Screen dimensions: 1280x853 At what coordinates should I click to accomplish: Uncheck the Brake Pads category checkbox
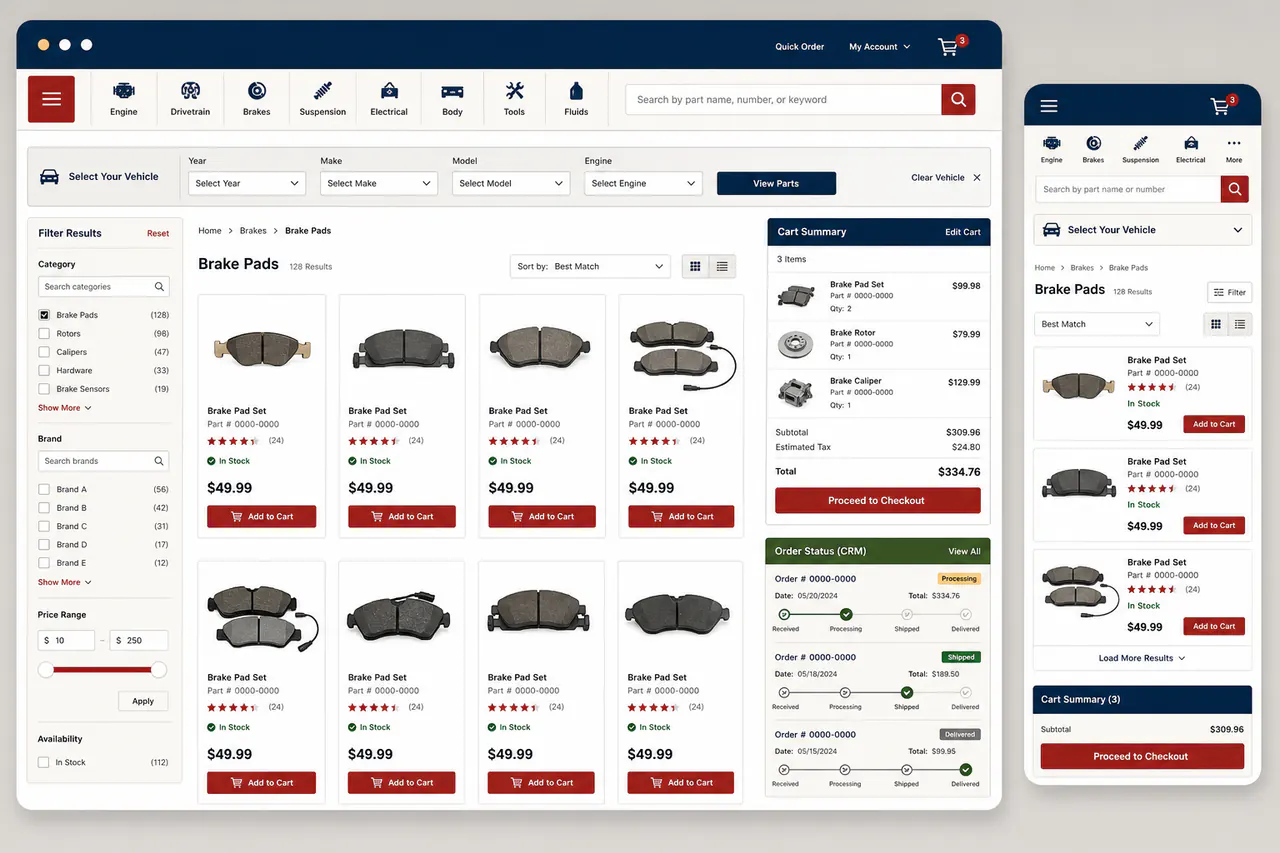44,315
